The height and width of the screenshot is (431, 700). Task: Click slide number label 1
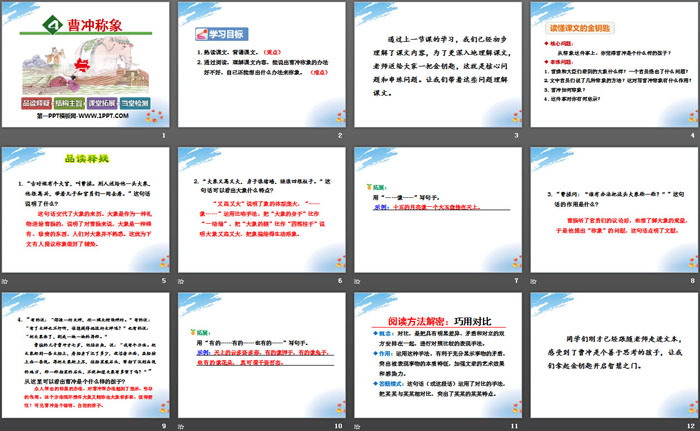(x=164, y=135)
